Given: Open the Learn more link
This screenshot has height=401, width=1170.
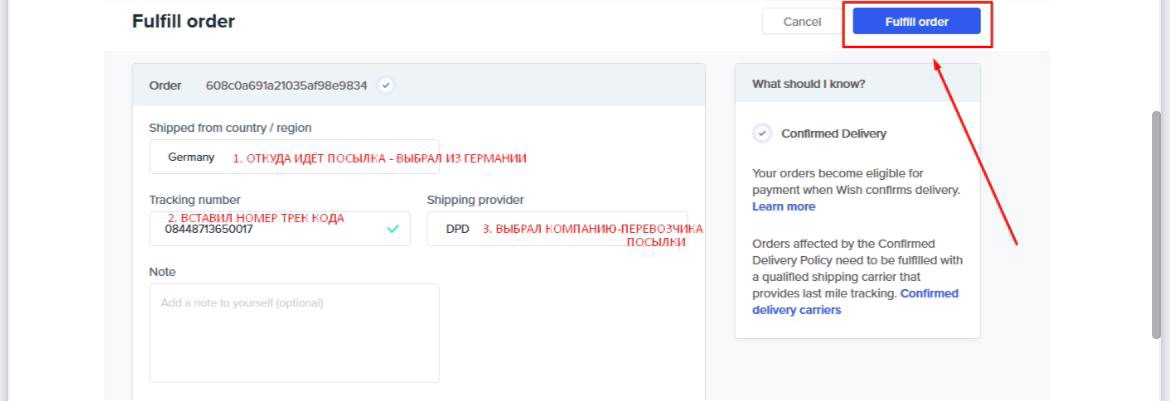Looking at the screenshot, I should [783, 207].
